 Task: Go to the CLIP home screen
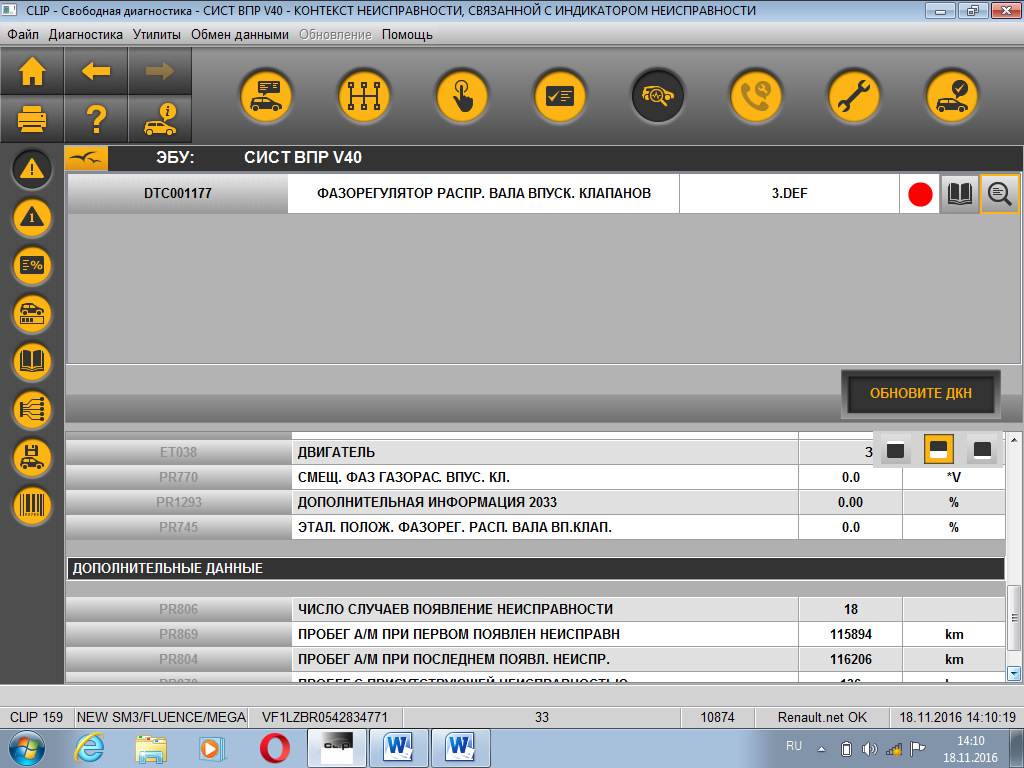point(32,71)
